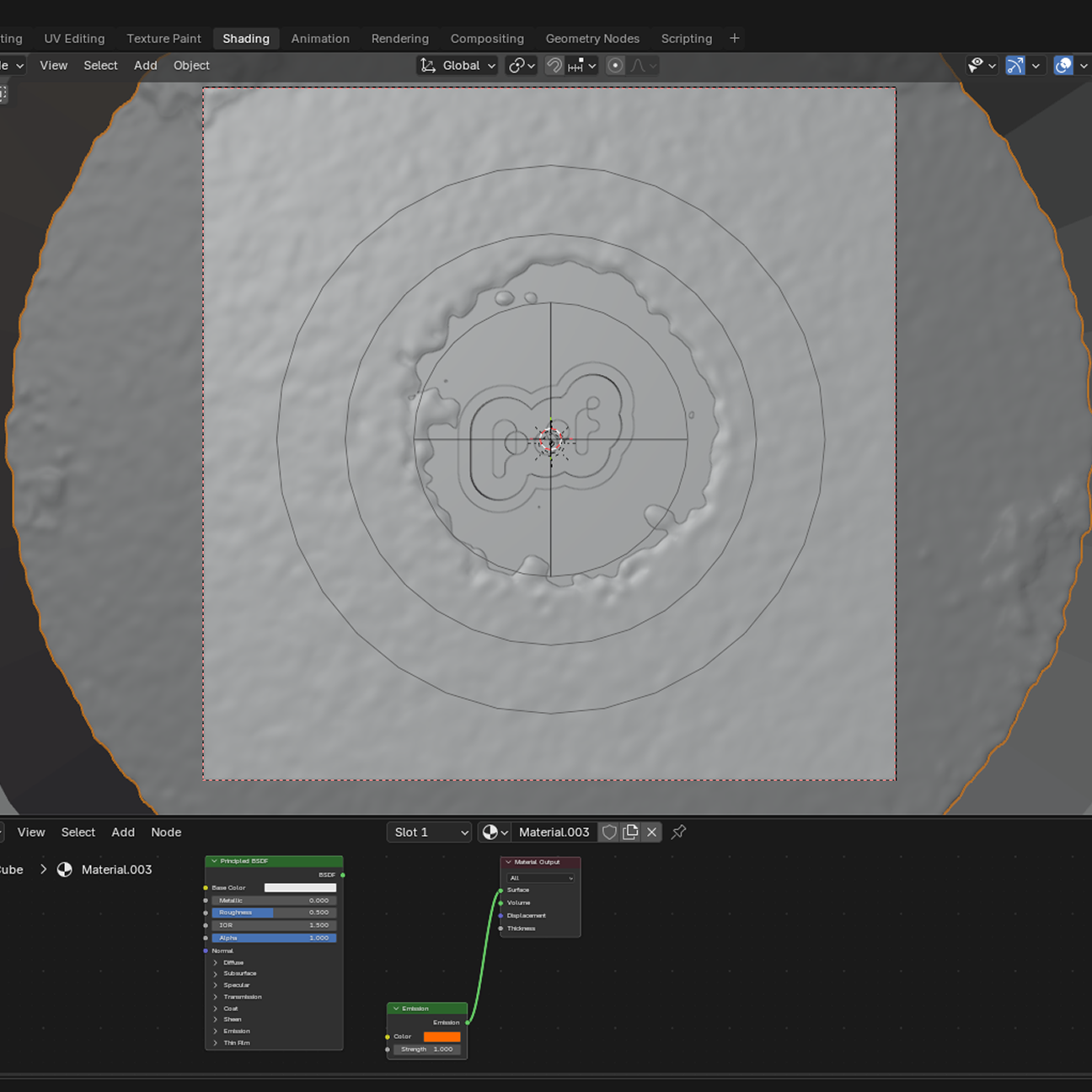Click the fake user shield icon for Material.003
The width and height of the screenshot is (1092, 1092).
(609, 832)
